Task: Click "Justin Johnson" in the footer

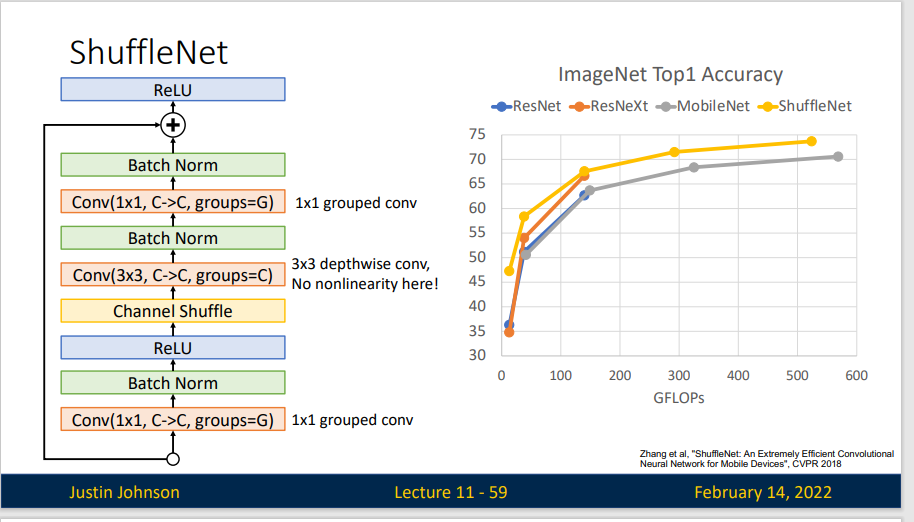Action: tap(124, 492)
